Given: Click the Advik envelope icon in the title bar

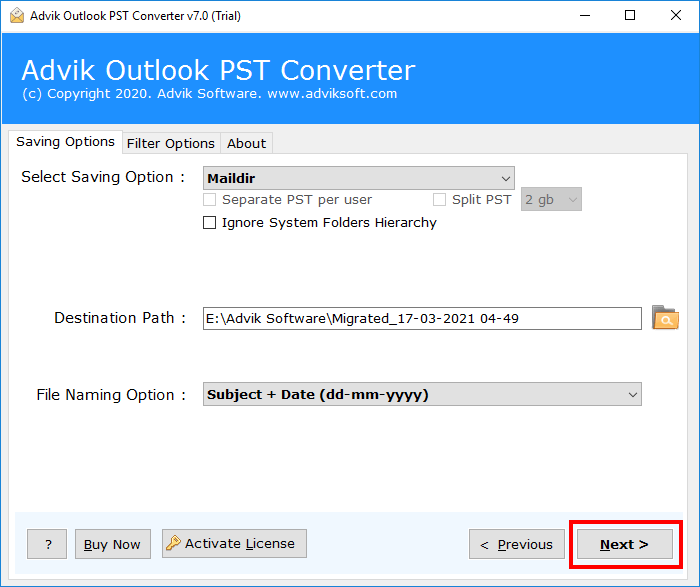Looking at the screenshot, I should [17, 16].
